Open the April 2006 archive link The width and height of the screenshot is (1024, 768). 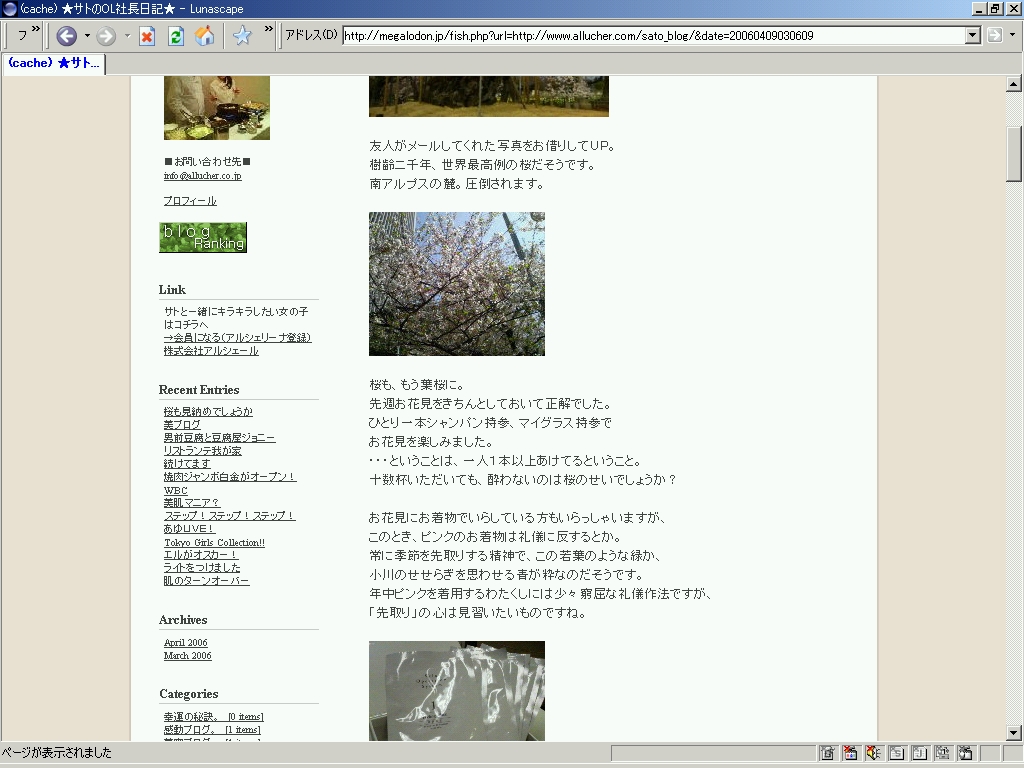186,643
